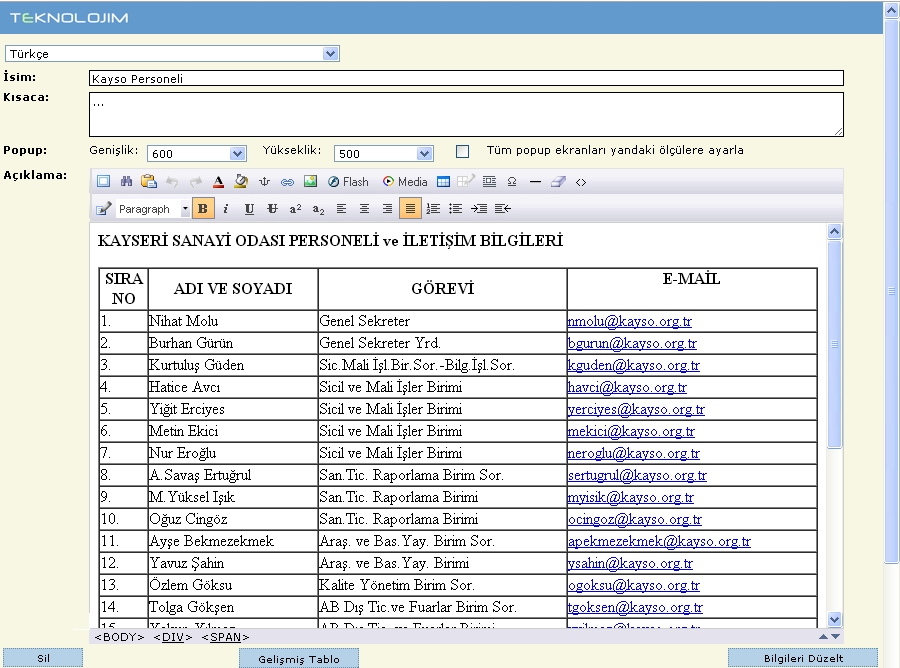Open tgoksen@kayso.org.tr email link
Screen dimensions: 900x668
coord(635,607)
